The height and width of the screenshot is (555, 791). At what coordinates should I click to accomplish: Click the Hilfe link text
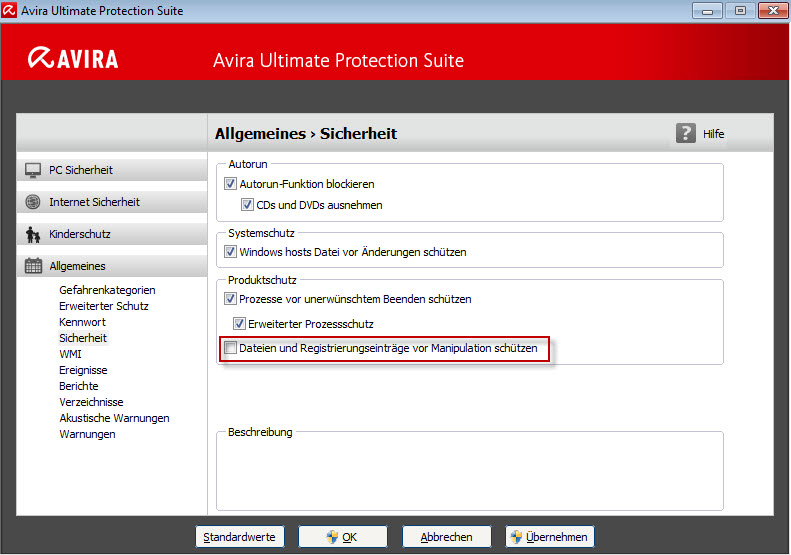click(x=713, y=134)
